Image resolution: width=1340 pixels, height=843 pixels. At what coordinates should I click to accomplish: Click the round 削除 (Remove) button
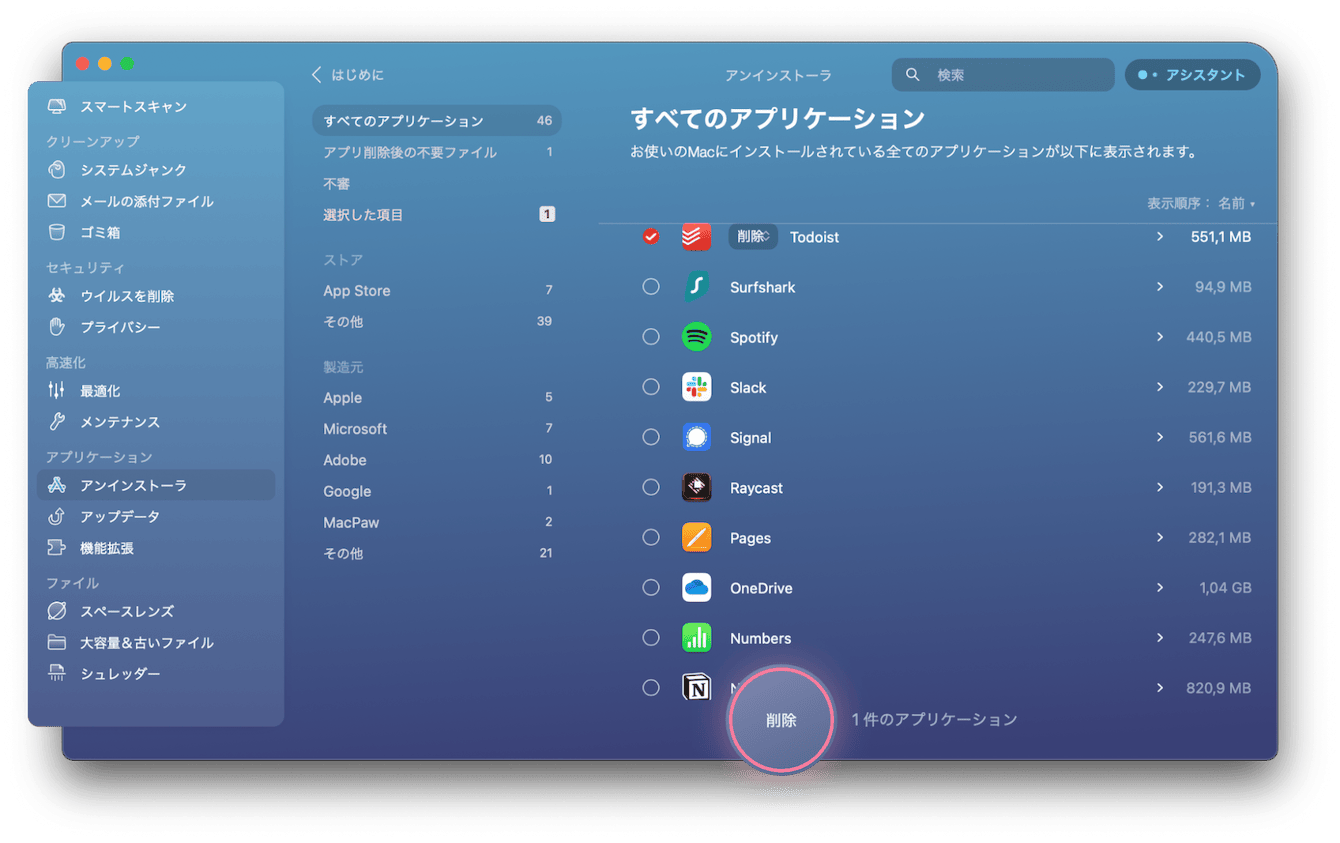[781, 720]
